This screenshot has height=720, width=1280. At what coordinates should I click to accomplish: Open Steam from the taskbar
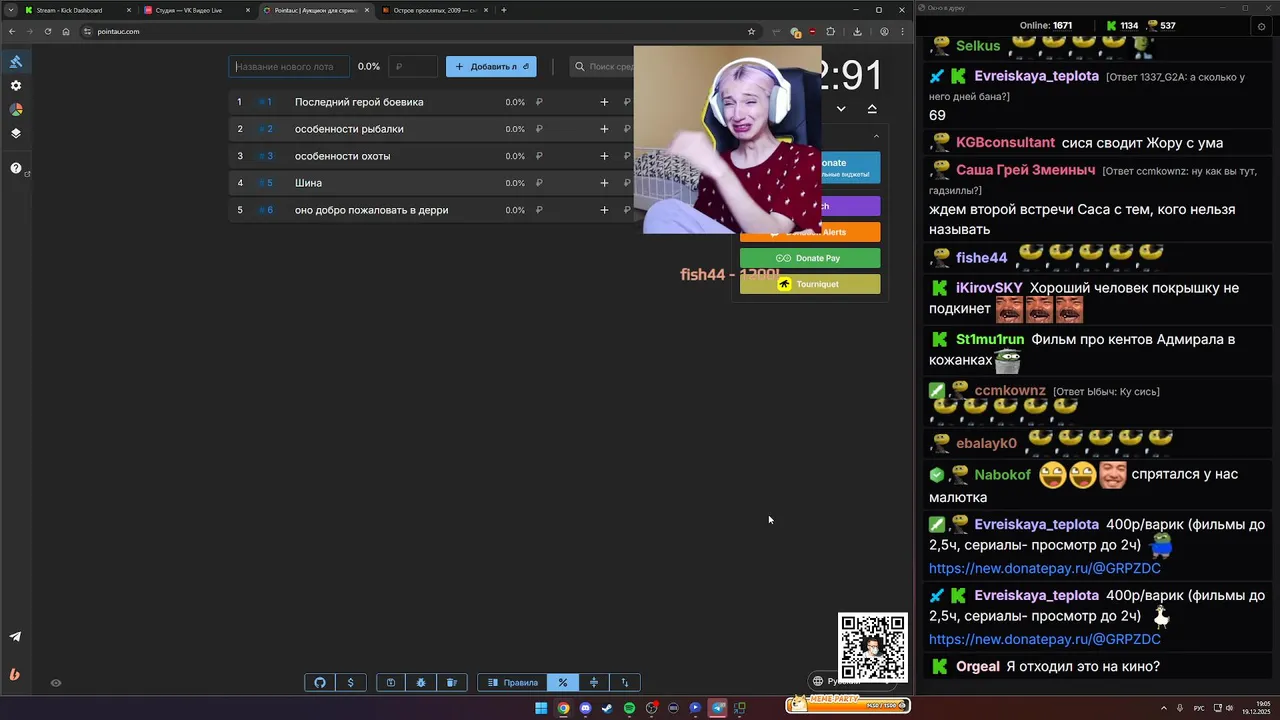tap(607, 708)
